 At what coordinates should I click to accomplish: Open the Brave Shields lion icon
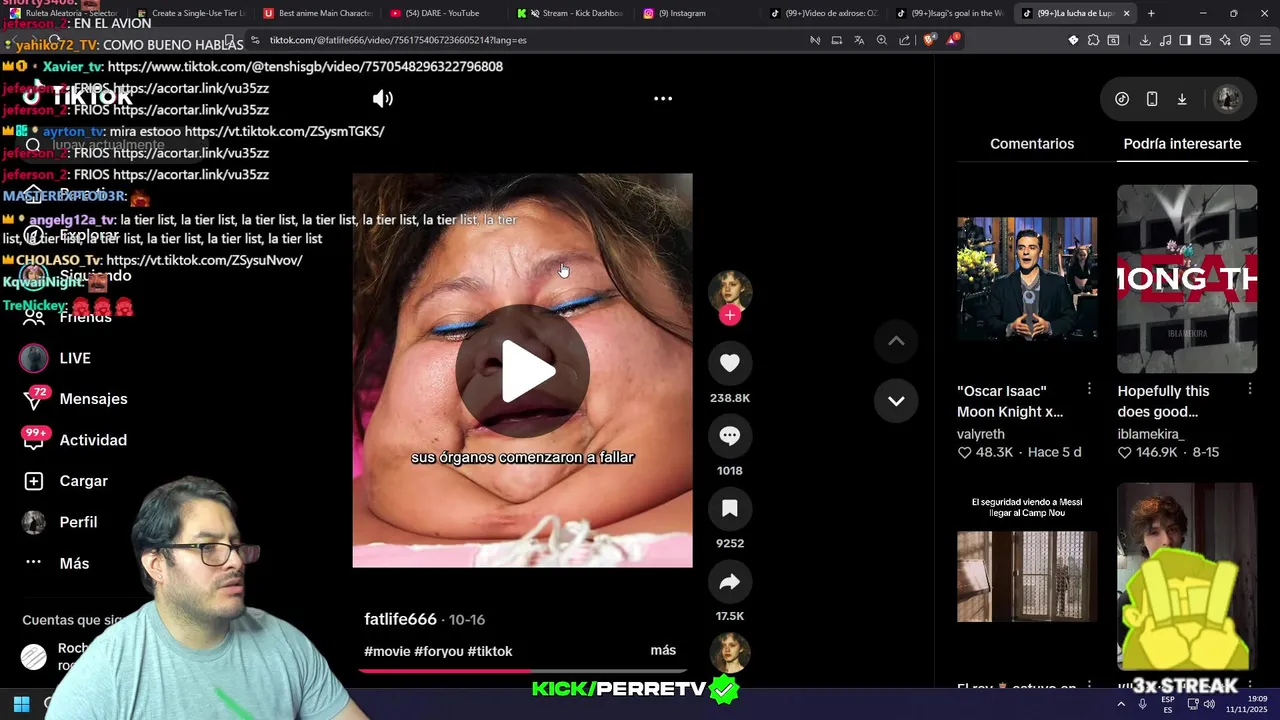pyautogui.click(x=929, y=40)
